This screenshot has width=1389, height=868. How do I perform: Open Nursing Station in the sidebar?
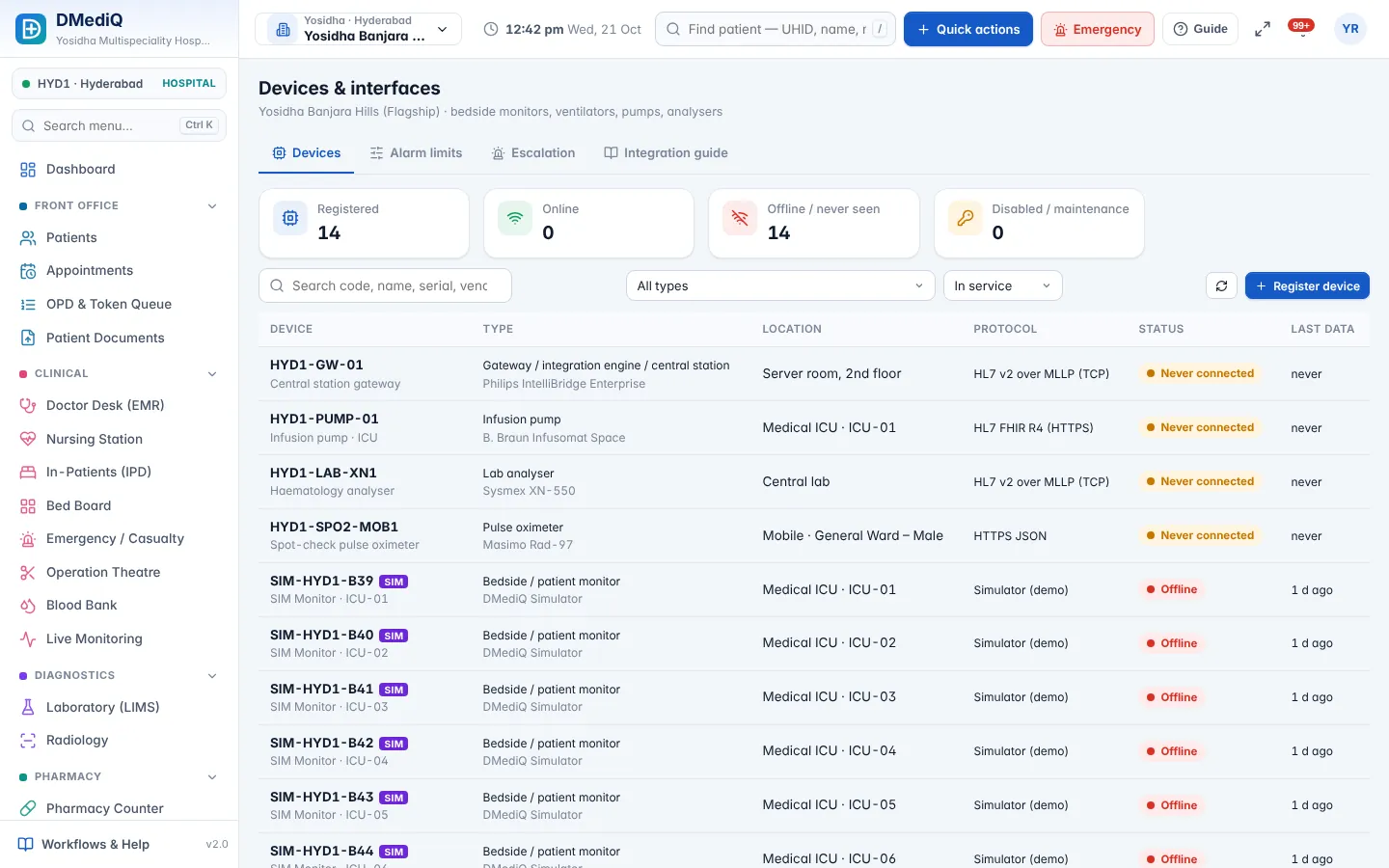(x=120, y=439)
